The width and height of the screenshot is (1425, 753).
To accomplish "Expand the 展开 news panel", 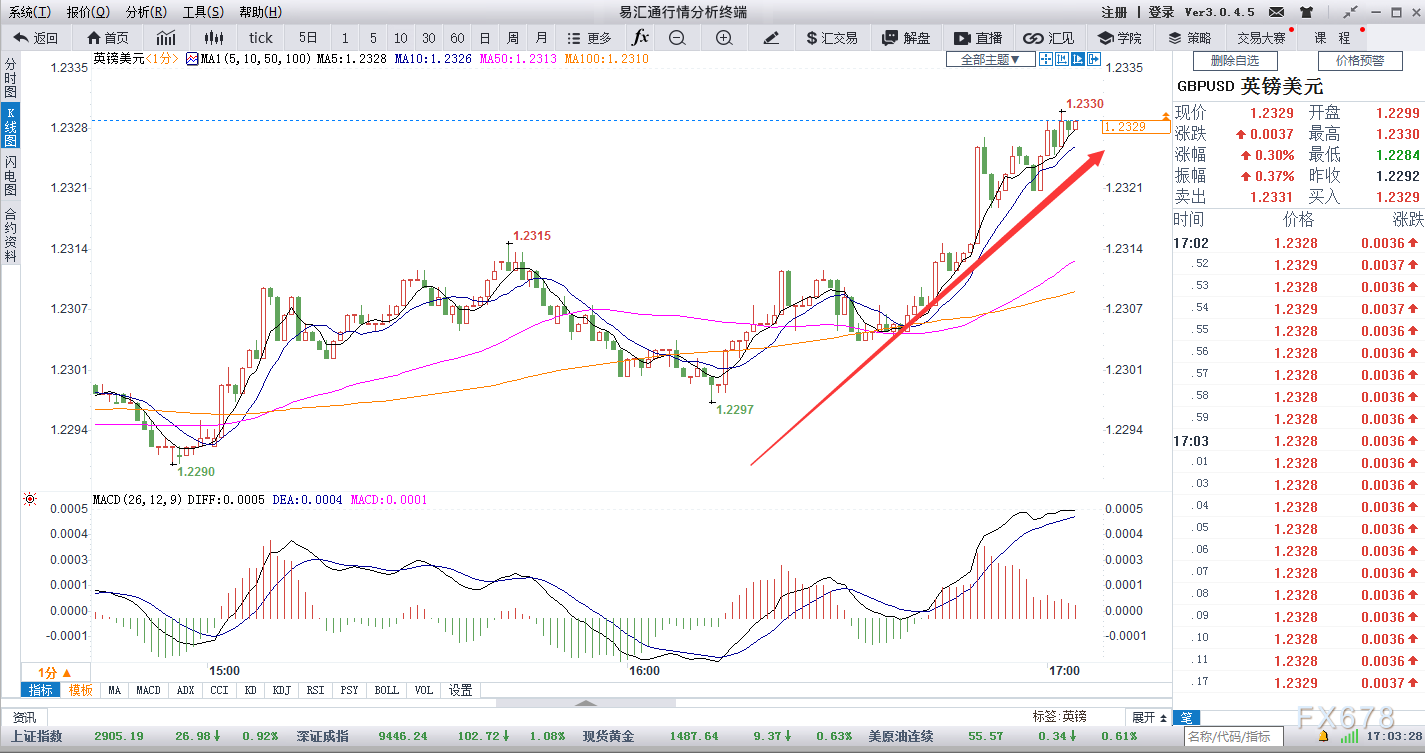I will point(1148,717).
